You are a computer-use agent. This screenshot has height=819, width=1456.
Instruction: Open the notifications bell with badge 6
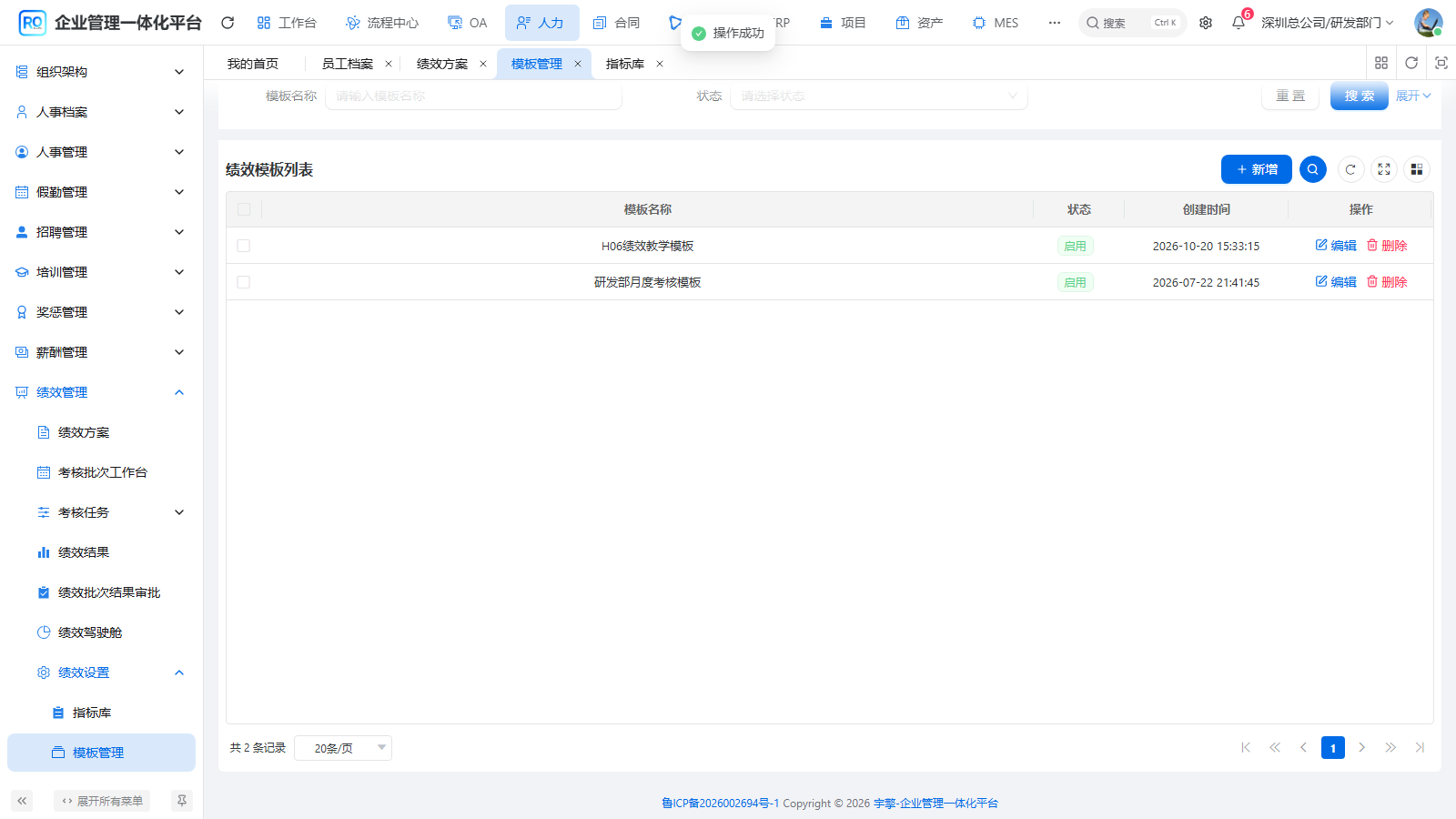1239,23
